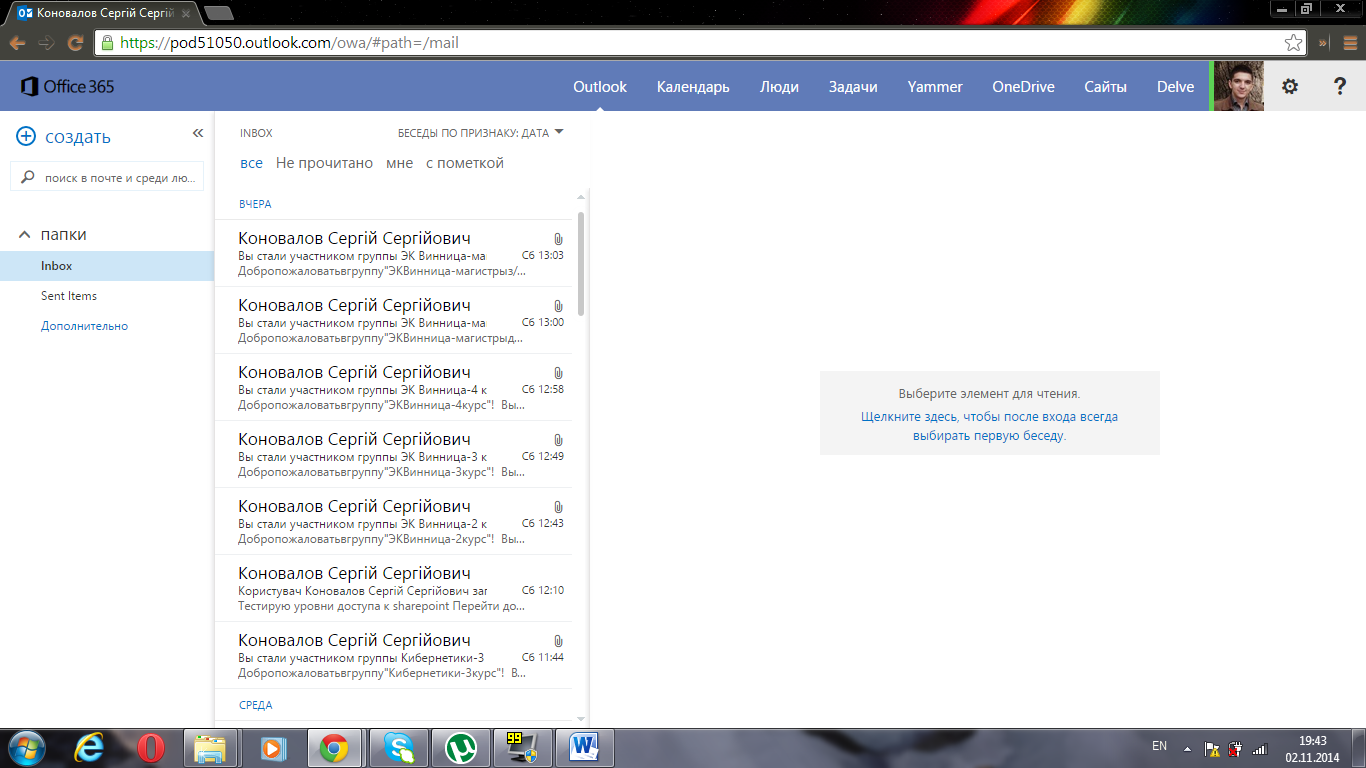Collapse the folder pane with double chevron
This screenshot has width=1366, height=768.
point(198,133)
